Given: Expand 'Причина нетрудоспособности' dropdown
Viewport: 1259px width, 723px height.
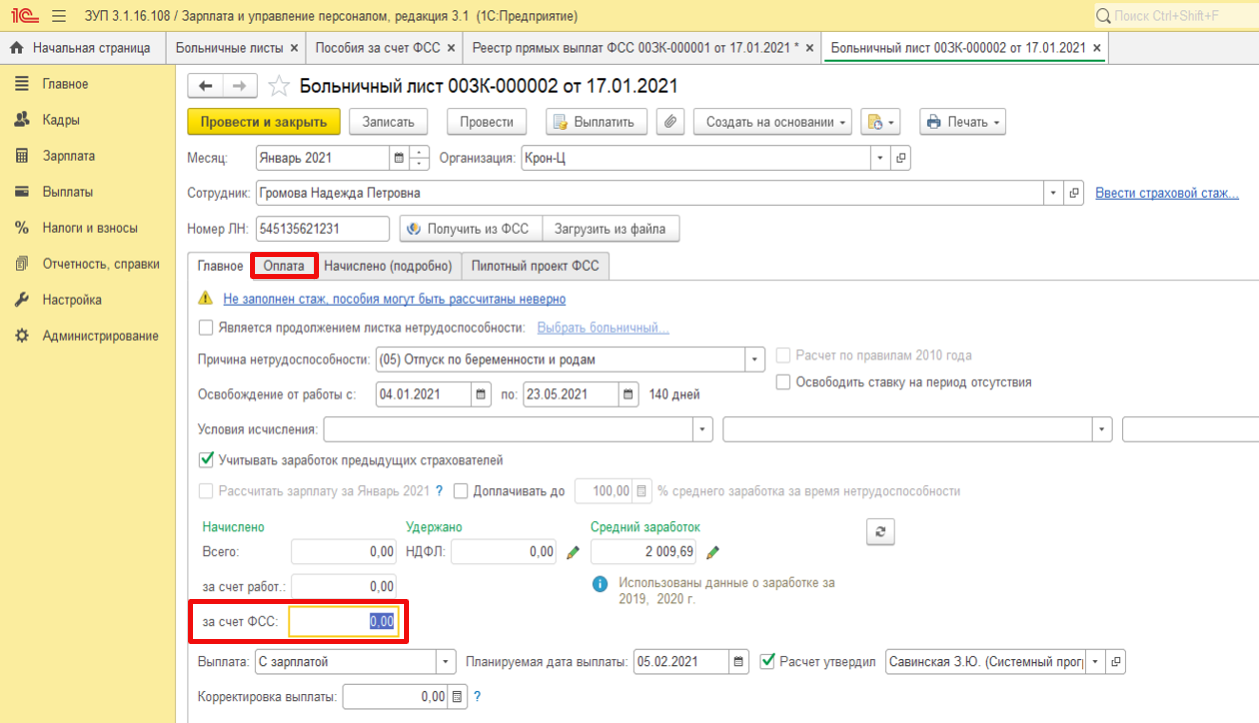Looking at the screenshot, I should click(755, 360).
